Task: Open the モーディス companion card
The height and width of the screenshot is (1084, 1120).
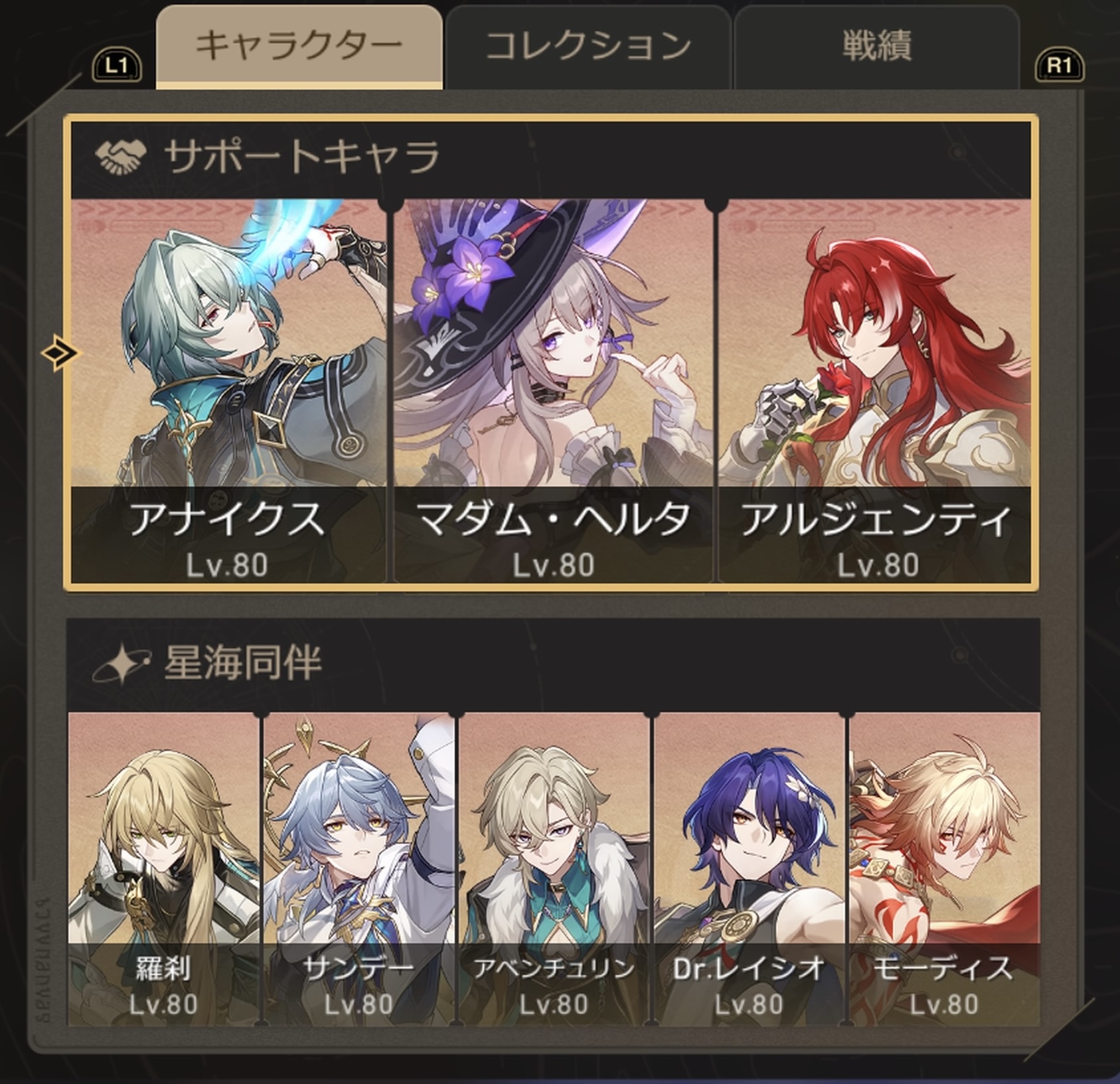Action: [x=944, y=868]
